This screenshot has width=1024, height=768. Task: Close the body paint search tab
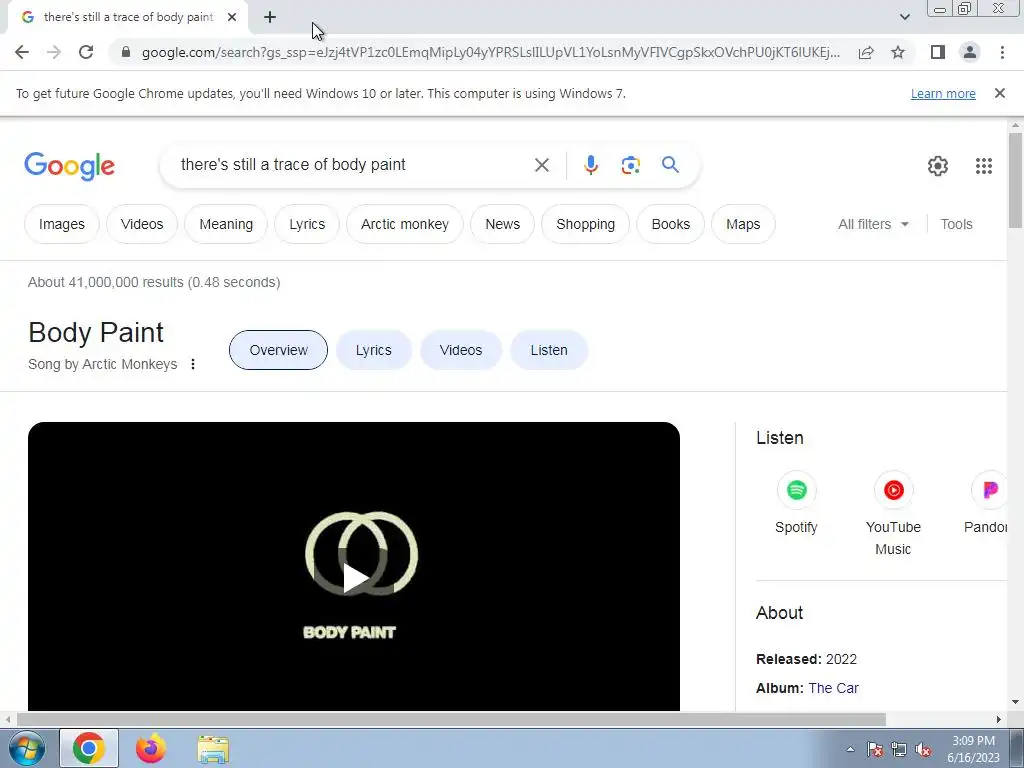[x=232, y=17]
